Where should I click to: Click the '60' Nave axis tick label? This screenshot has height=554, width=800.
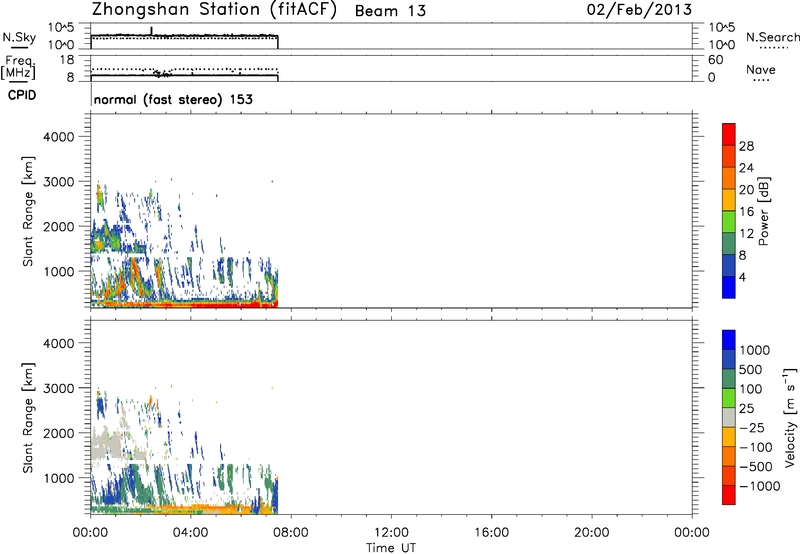[x=715, y=60]
